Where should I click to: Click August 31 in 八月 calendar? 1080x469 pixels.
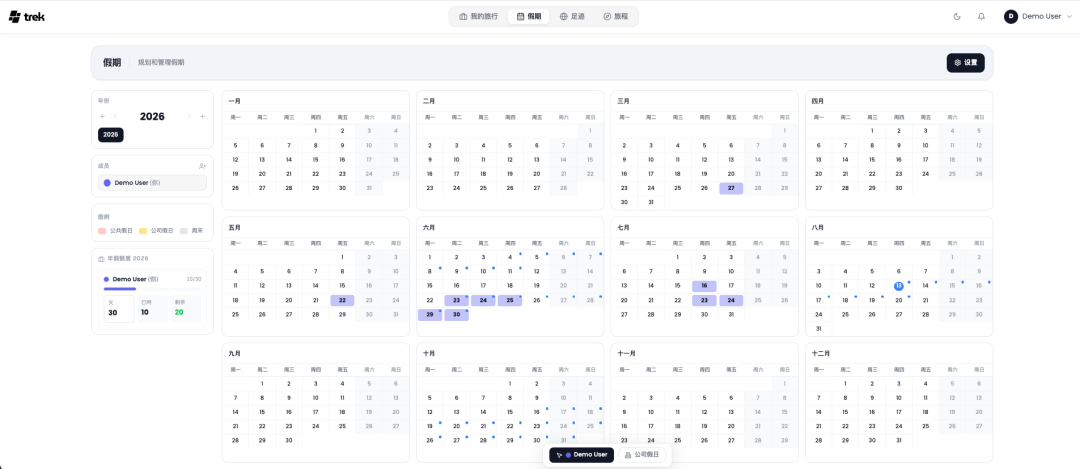click(x=818, y=329)
